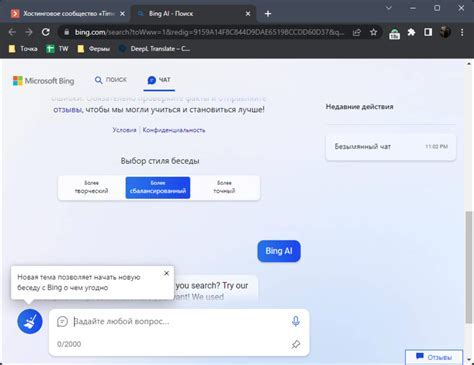Screen dimensions: 474x365
Task: Open the отзывы feedback link in text
Action: click(x=67, y=109)
